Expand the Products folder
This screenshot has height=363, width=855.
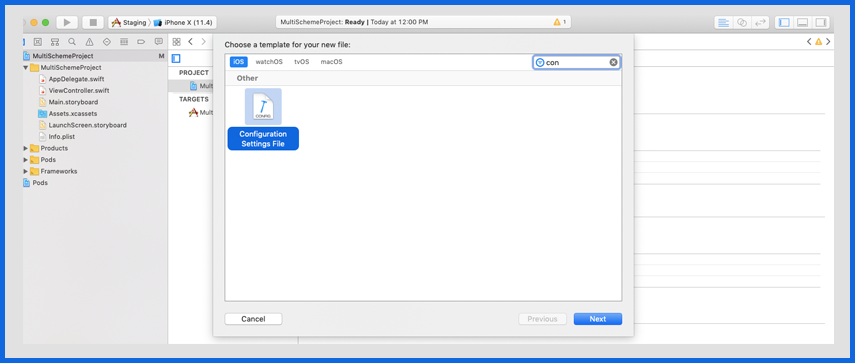(25, 148)
